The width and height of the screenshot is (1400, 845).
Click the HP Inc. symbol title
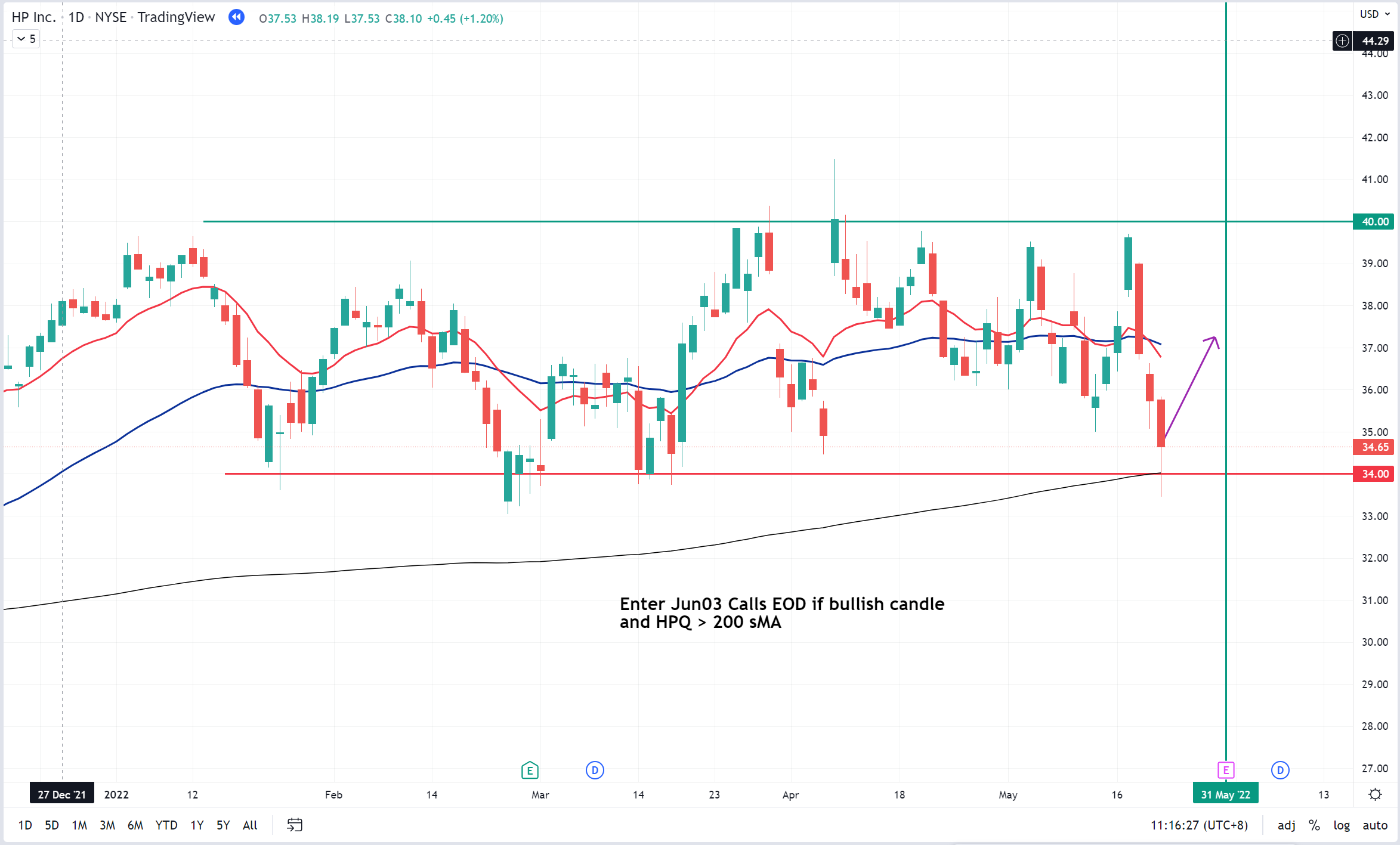pos(34,17)
